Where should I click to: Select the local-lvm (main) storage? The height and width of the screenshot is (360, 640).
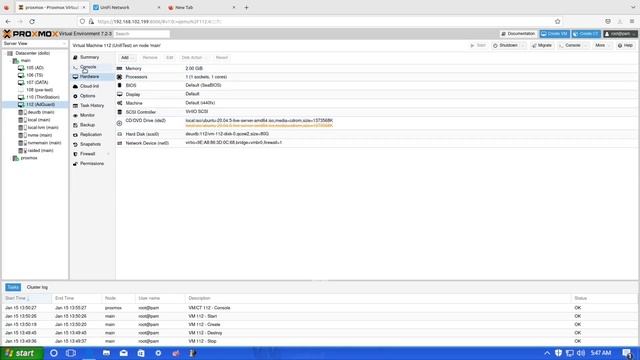[43, 127]
